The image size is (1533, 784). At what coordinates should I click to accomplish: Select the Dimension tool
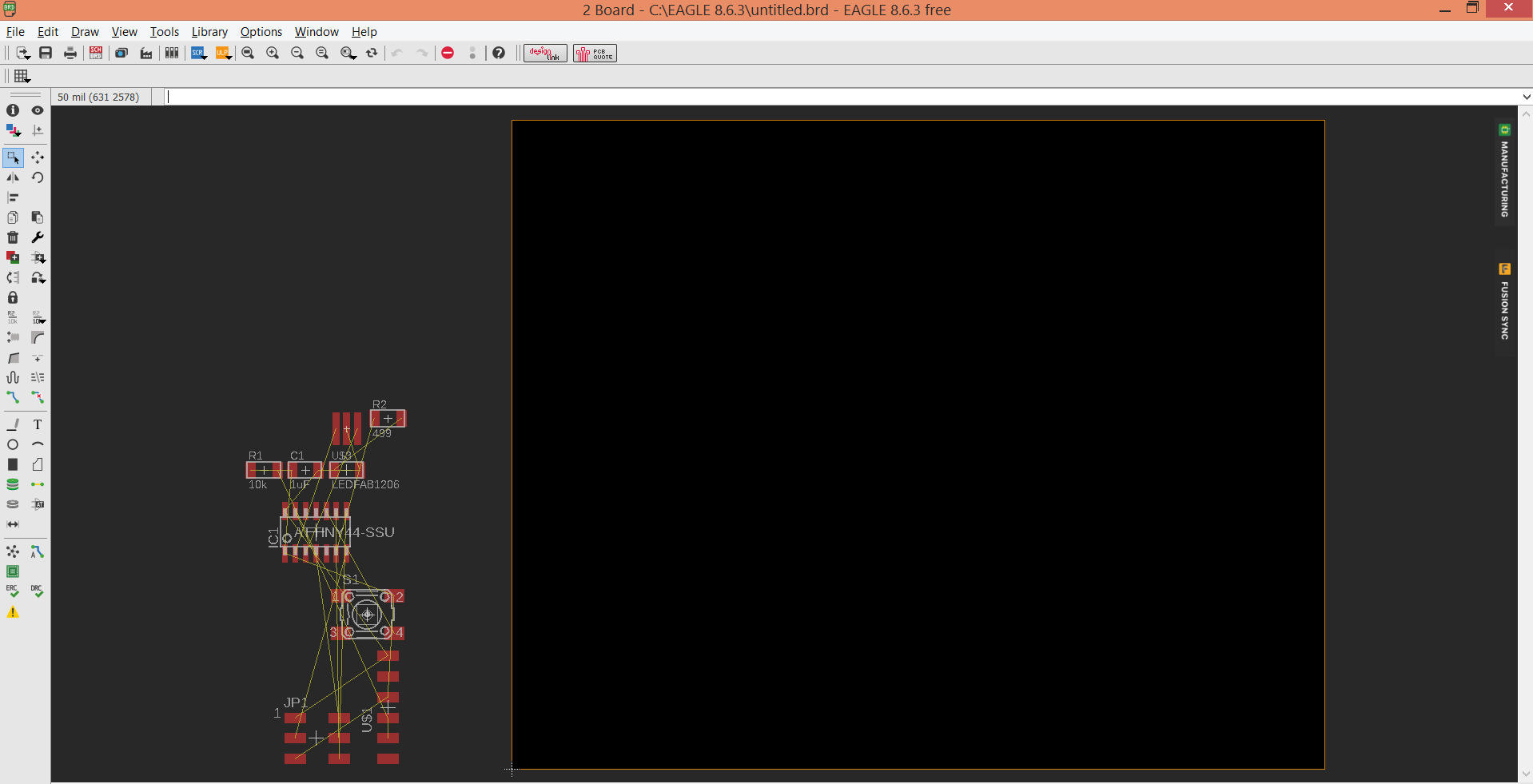[x=13, y=524]
